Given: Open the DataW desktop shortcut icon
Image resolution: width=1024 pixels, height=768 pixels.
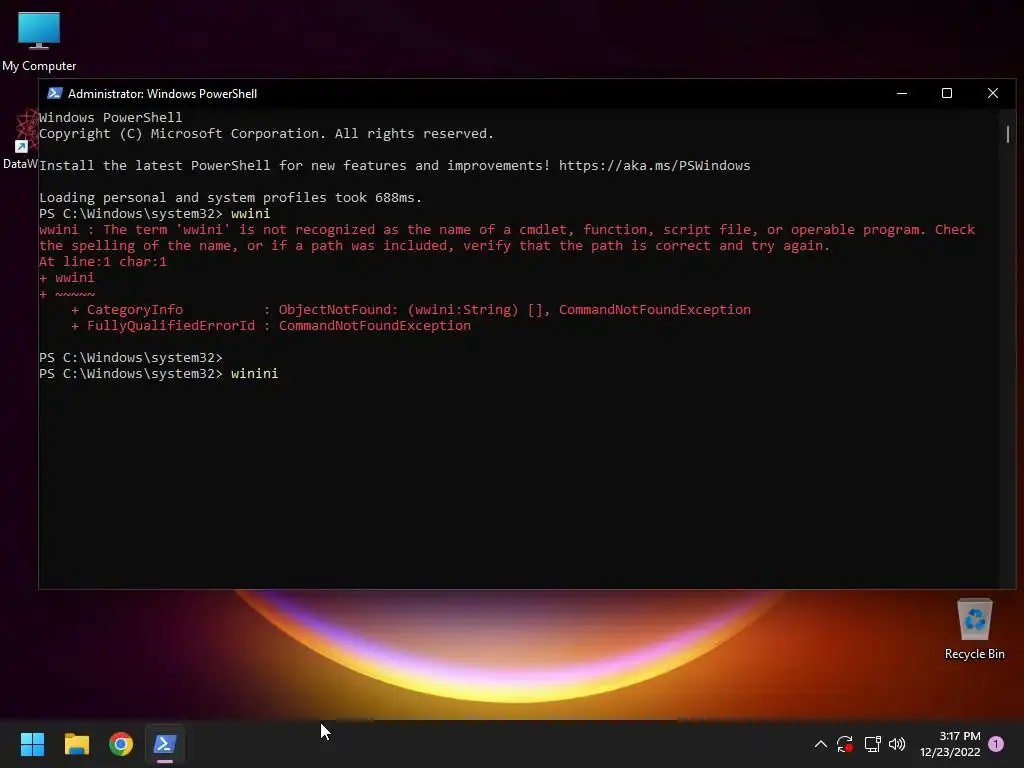Looking at the screenshot, I should pyautogui.click(x=20, y=139).
